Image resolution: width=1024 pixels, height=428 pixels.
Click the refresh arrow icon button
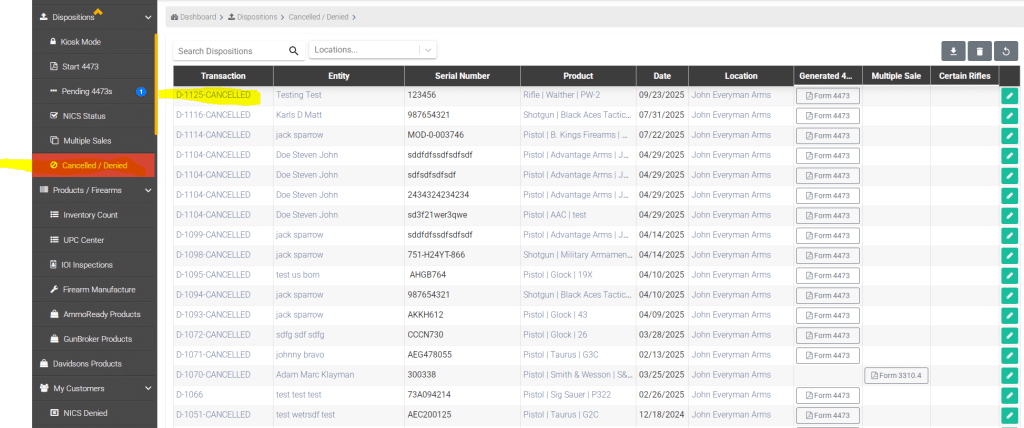[x=1005, y=50]
